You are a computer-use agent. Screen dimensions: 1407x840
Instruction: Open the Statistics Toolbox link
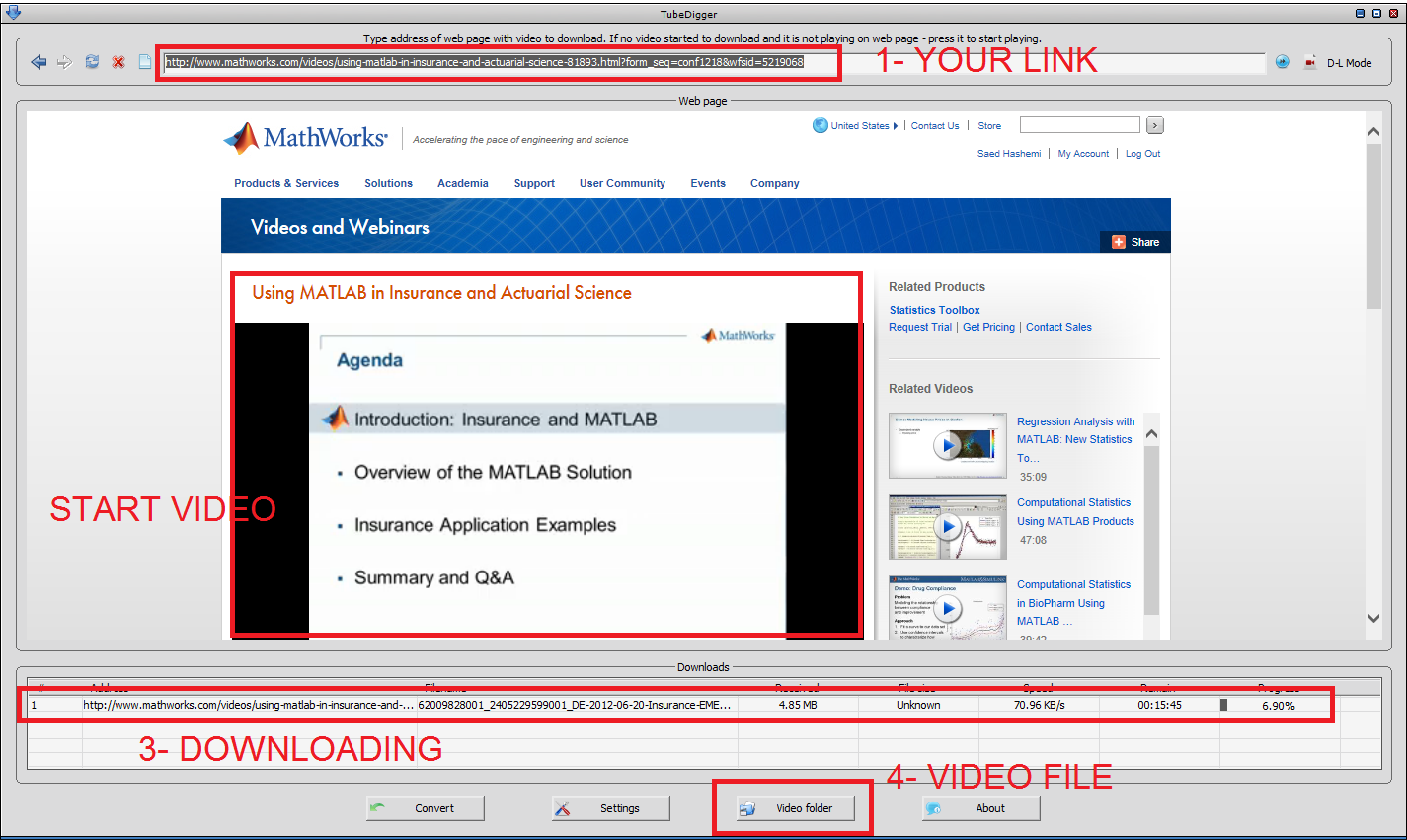click(934, 310)
